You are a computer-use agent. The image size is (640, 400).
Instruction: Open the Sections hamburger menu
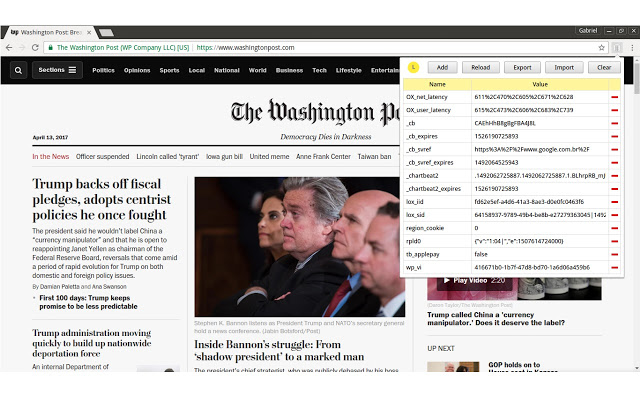pyautogui.click(x=57, y=70)
